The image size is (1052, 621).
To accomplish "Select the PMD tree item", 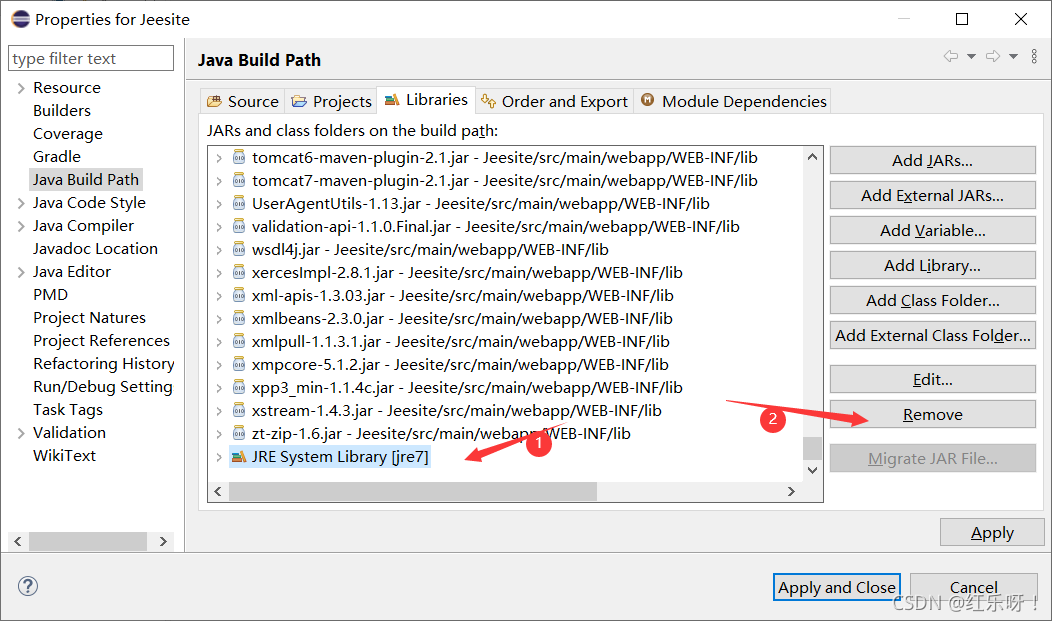I will tap(50, 294).
